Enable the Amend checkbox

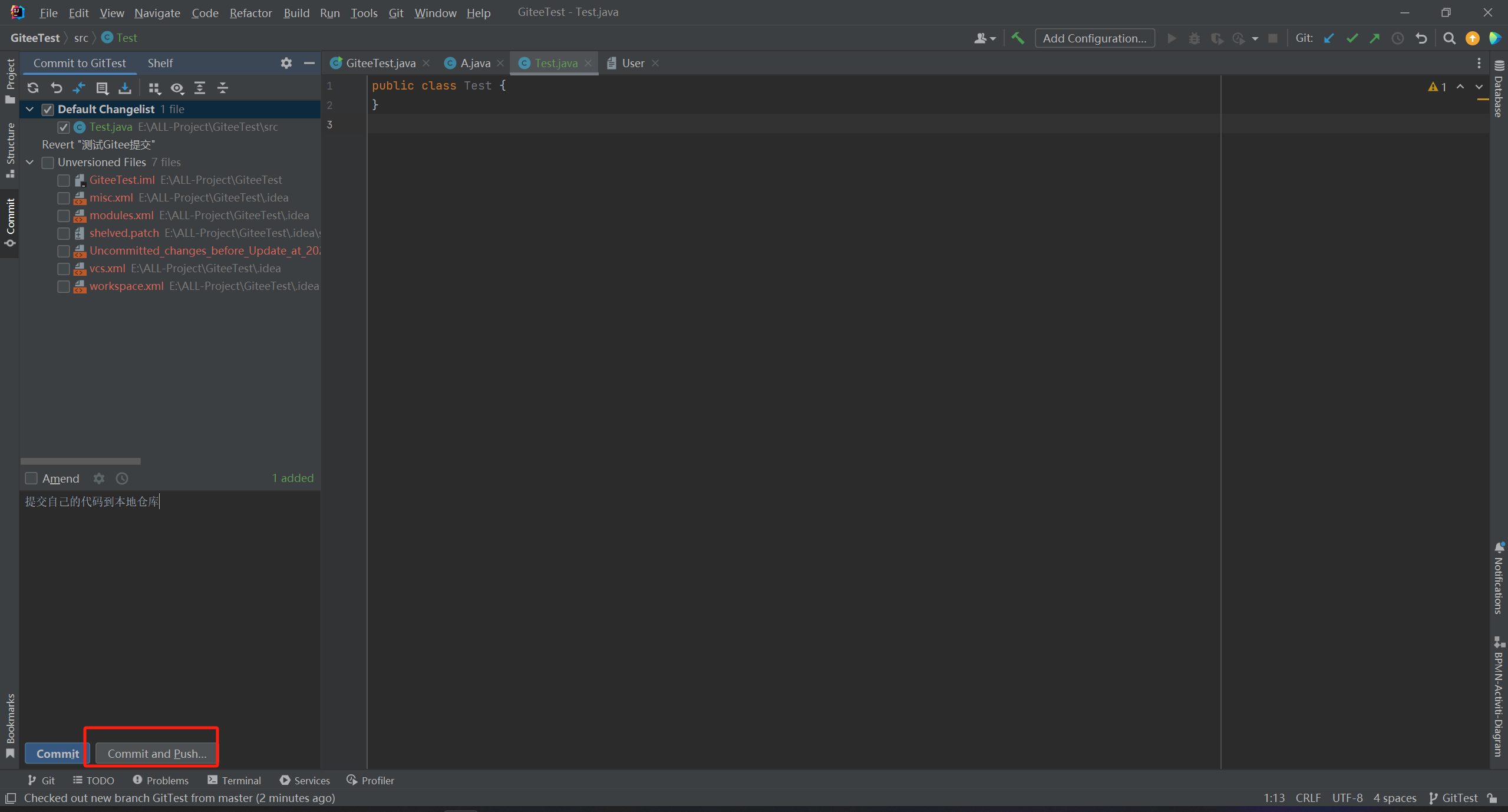[31, 478]
